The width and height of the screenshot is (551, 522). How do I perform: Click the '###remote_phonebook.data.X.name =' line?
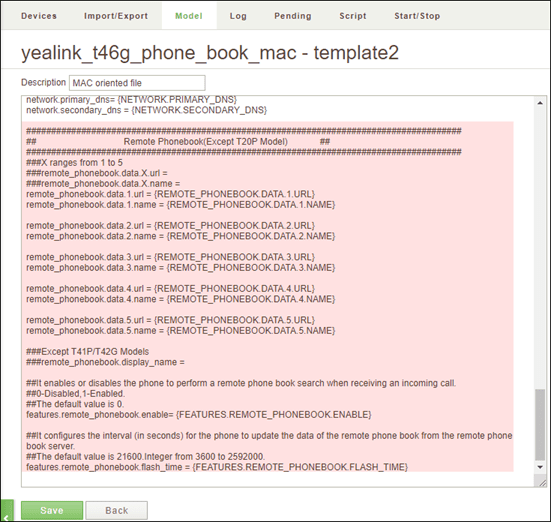click(x=103, y=184)
